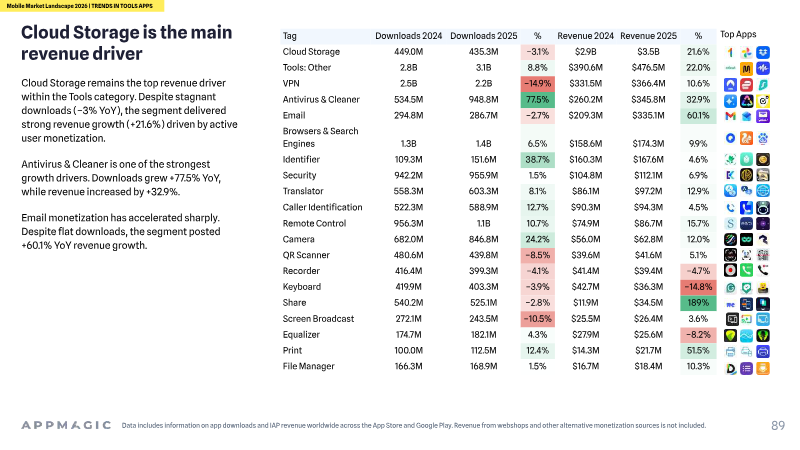Click the slide title Cloud Storage heading

(x=127, y=42)
